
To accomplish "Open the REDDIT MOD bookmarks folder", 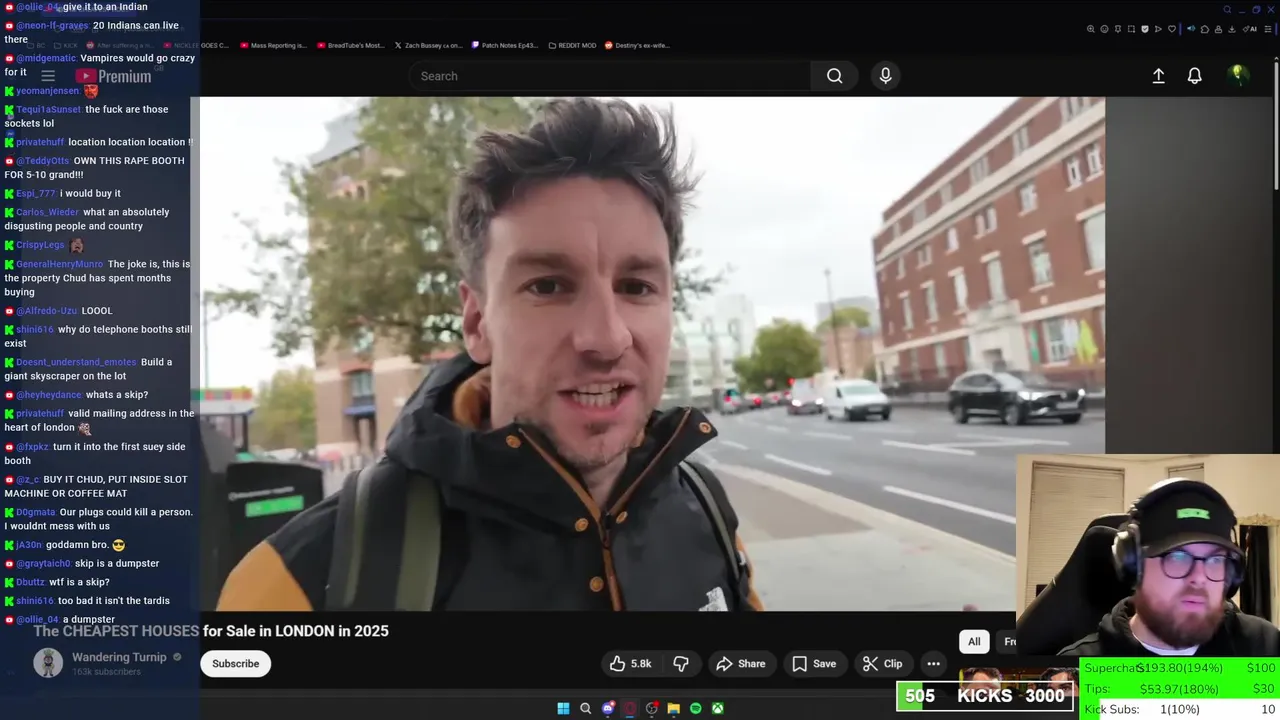I will click(572, 45).
